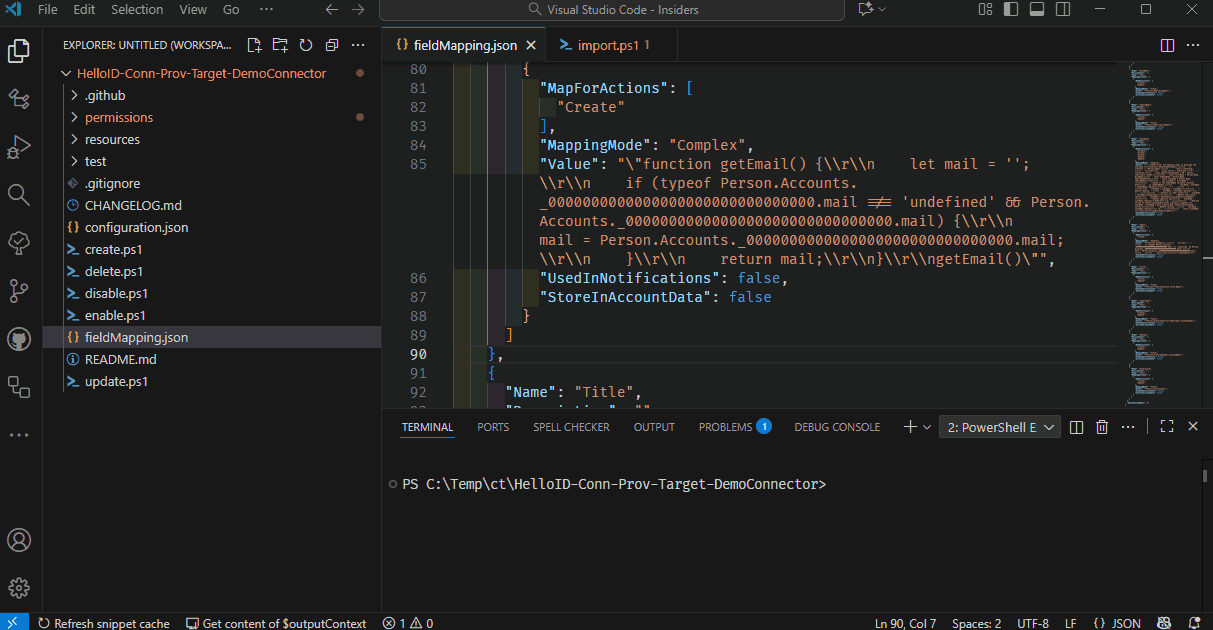Refresh the Explorer file tree

tap(306, 45)
